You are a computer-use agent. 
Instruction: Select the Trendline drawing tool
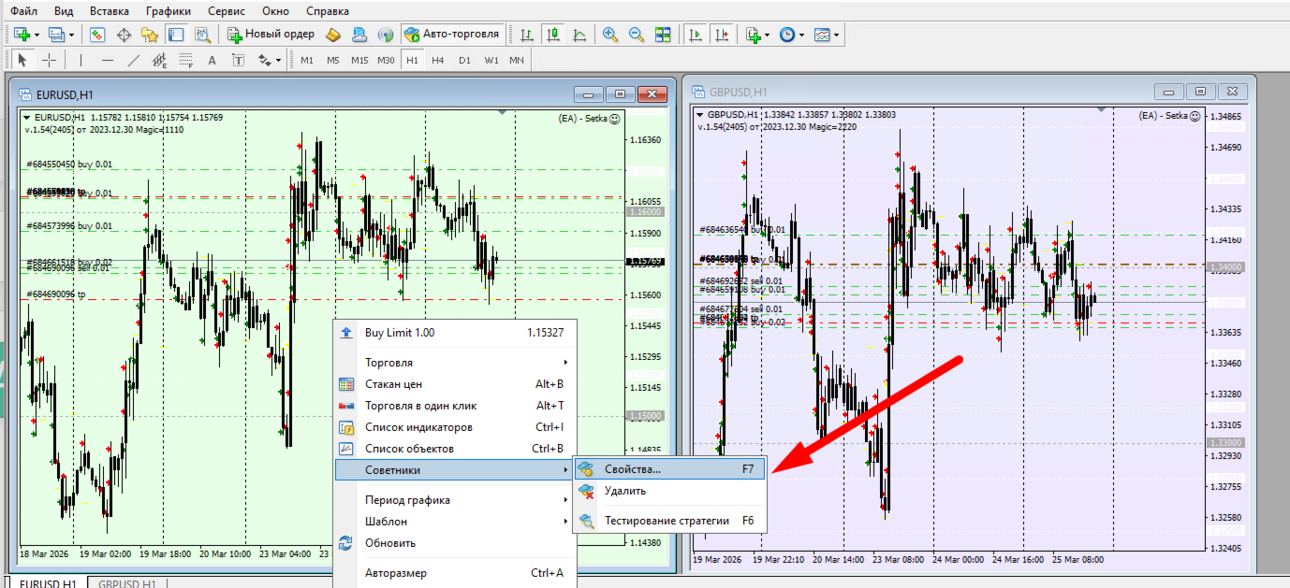pos(133,60)
